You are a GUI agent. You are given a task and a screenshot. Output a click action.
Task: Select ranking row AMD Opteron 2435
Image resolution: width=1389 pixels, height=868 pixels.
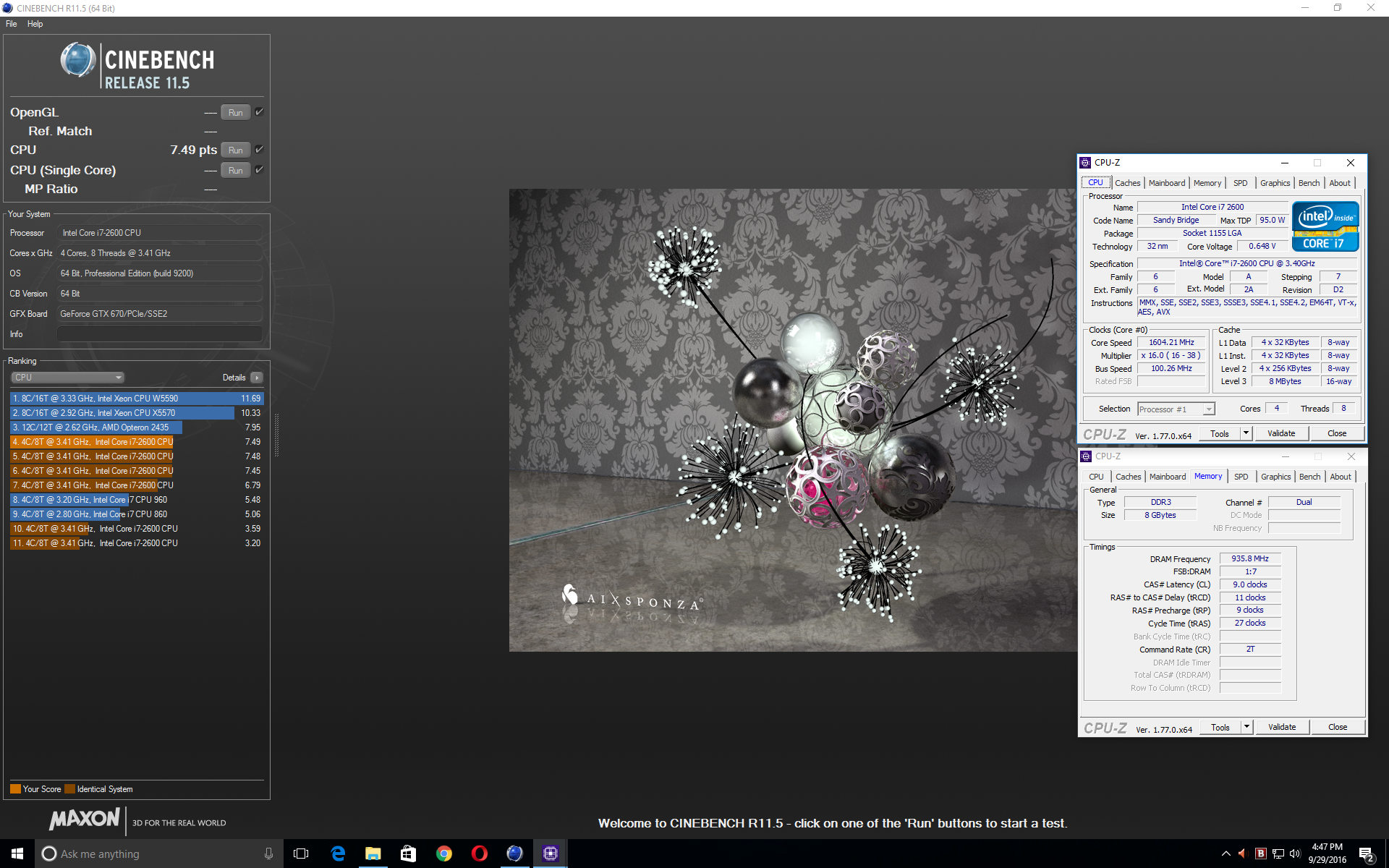[137, 427]
